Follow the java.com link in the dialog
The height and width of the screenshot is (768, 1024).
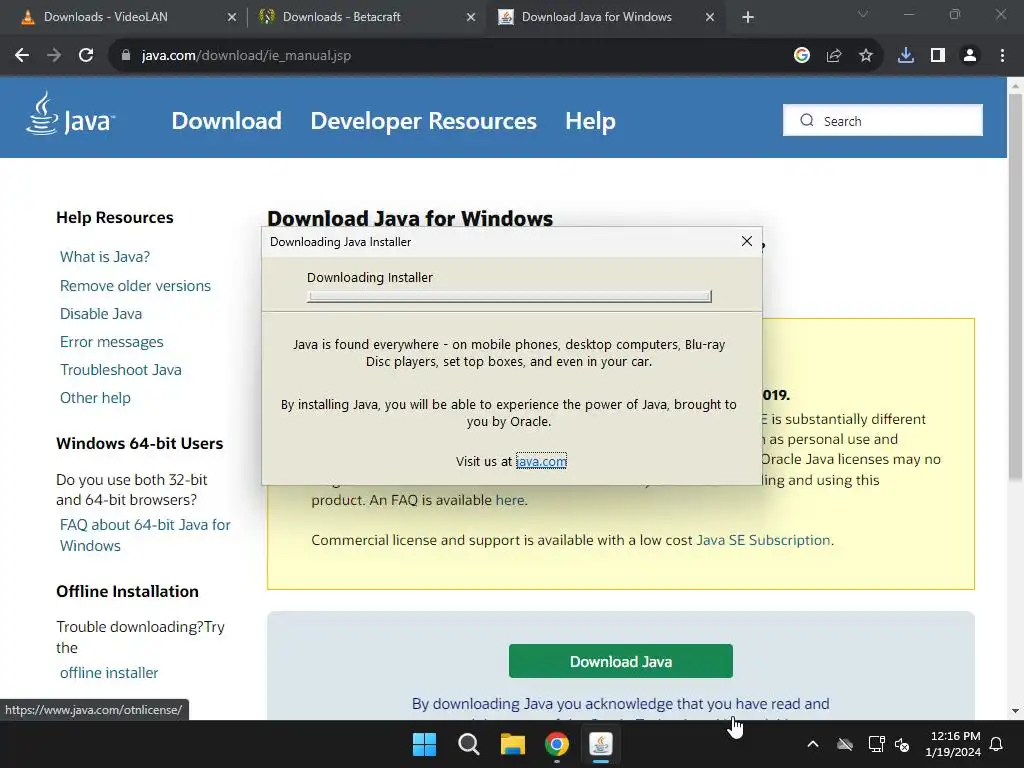541,461
